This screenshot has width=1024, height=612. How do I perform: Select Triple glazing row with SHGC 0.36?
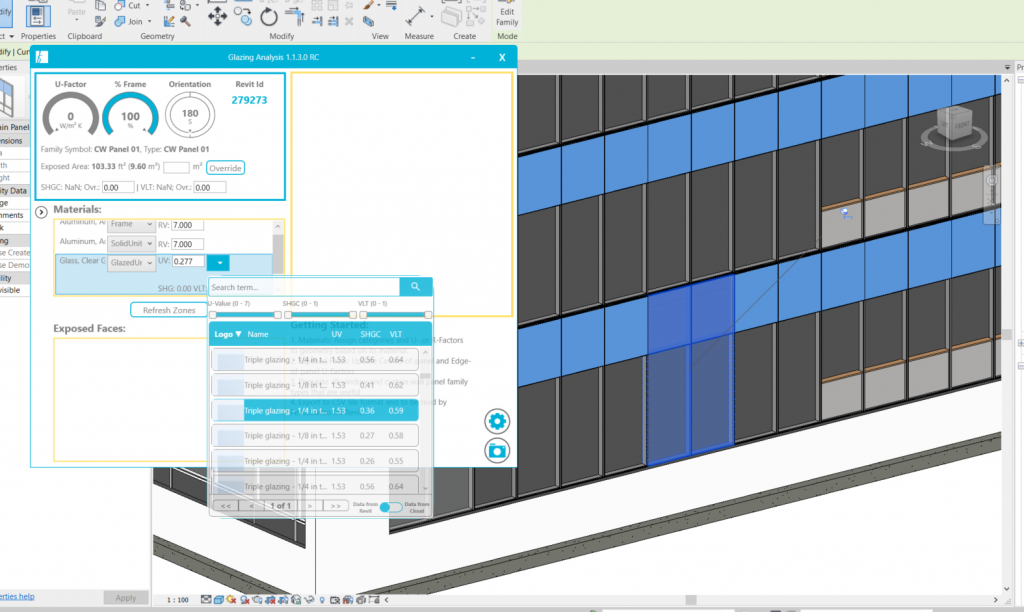[x=315, y=411]
